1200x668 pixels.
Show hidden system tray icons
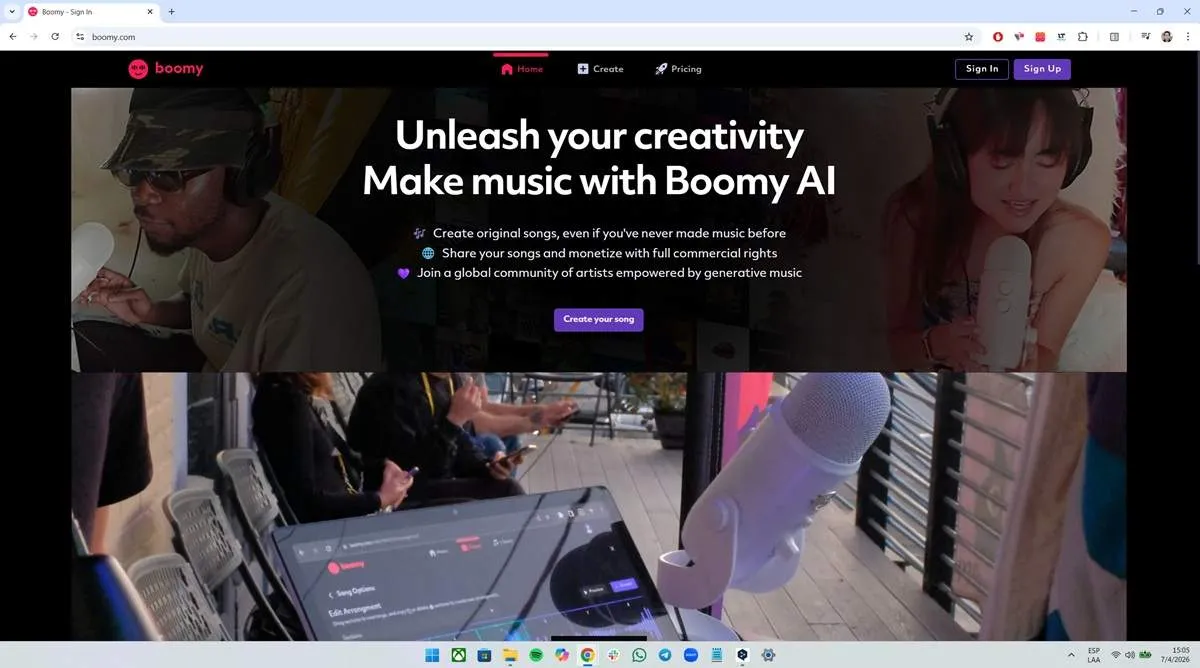[x=1072, y=655]
